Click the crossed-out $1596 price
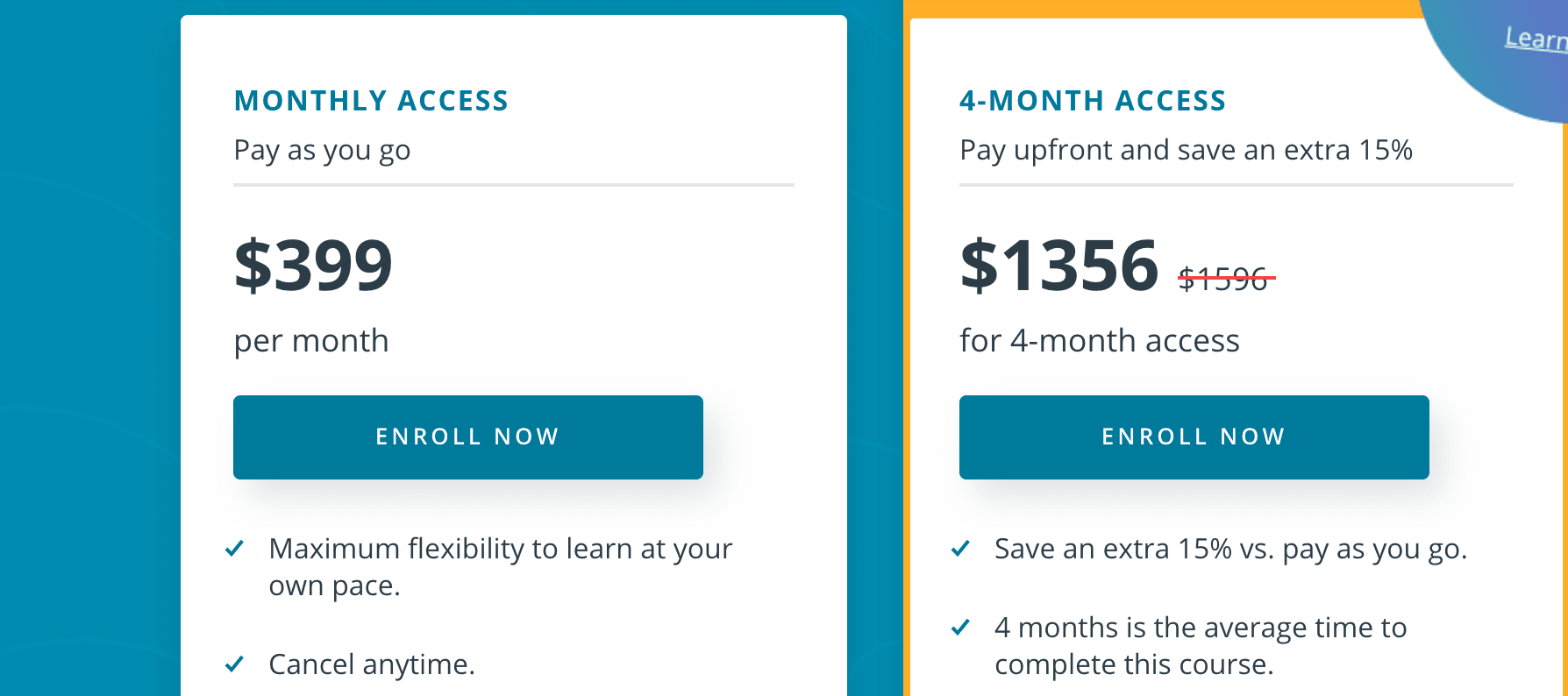The height and width of the screenshot is (696, 1568). point(1226,279)
